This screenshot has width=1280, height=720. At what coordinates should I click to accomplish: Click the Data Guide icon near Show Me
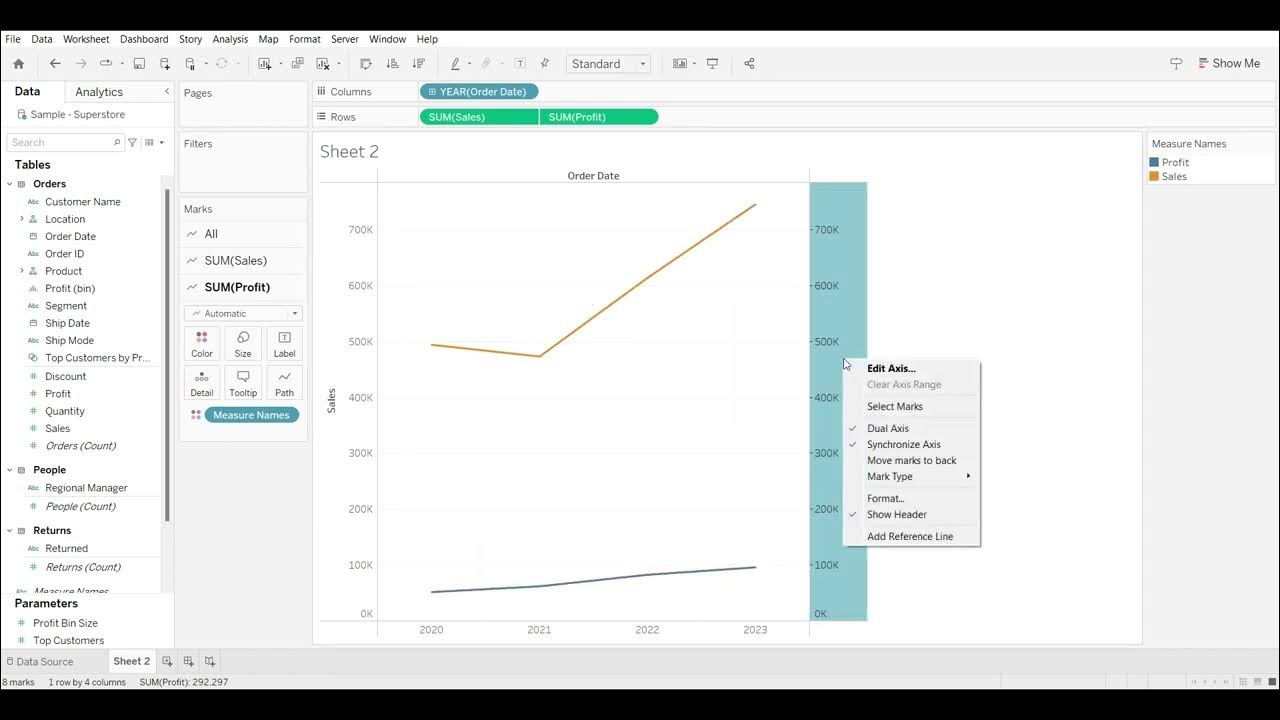point(1176,63)
